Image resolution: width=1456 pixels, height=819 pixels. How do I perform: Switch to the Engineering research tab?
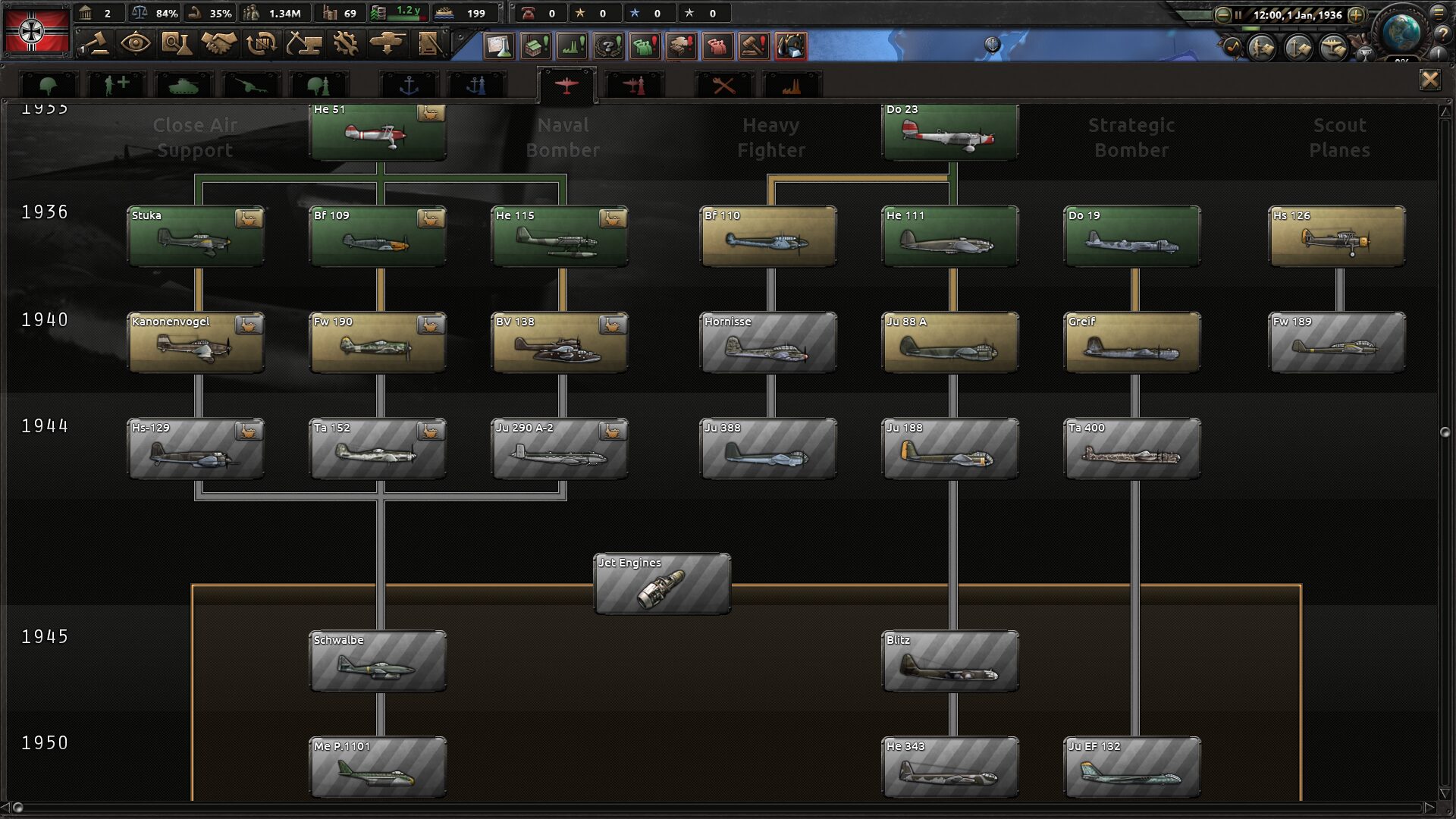(x=724, y=85)
